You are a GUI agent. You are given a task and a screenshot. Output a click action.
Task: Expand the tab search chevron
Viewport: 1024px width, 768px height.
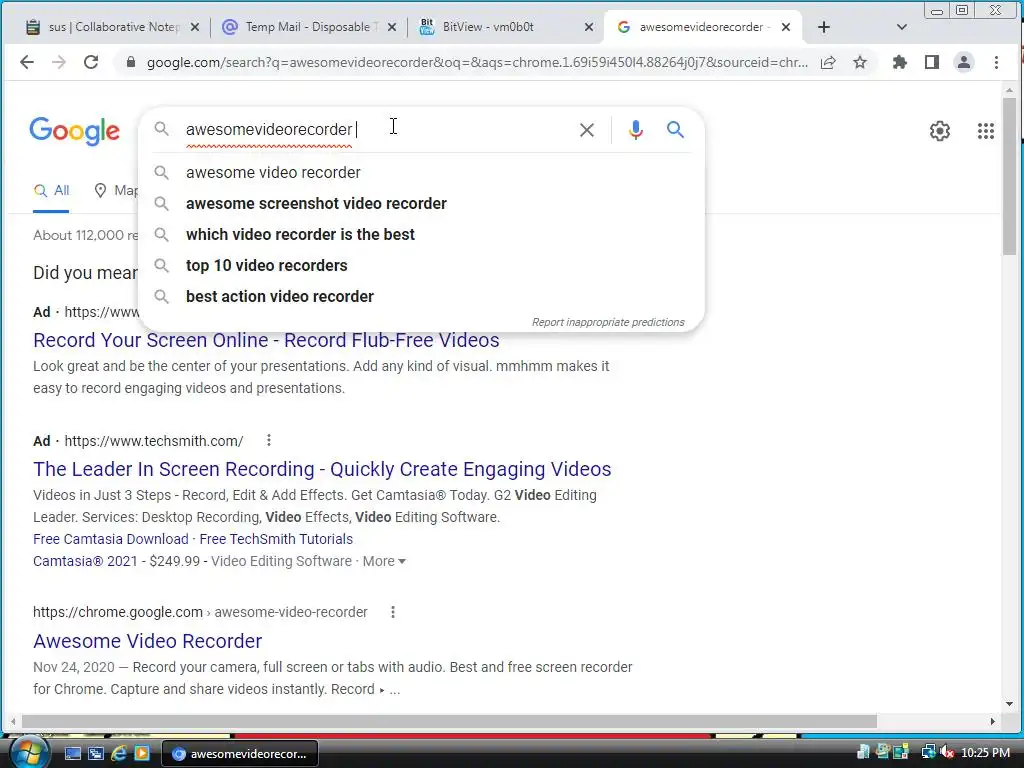pos(902,27)
